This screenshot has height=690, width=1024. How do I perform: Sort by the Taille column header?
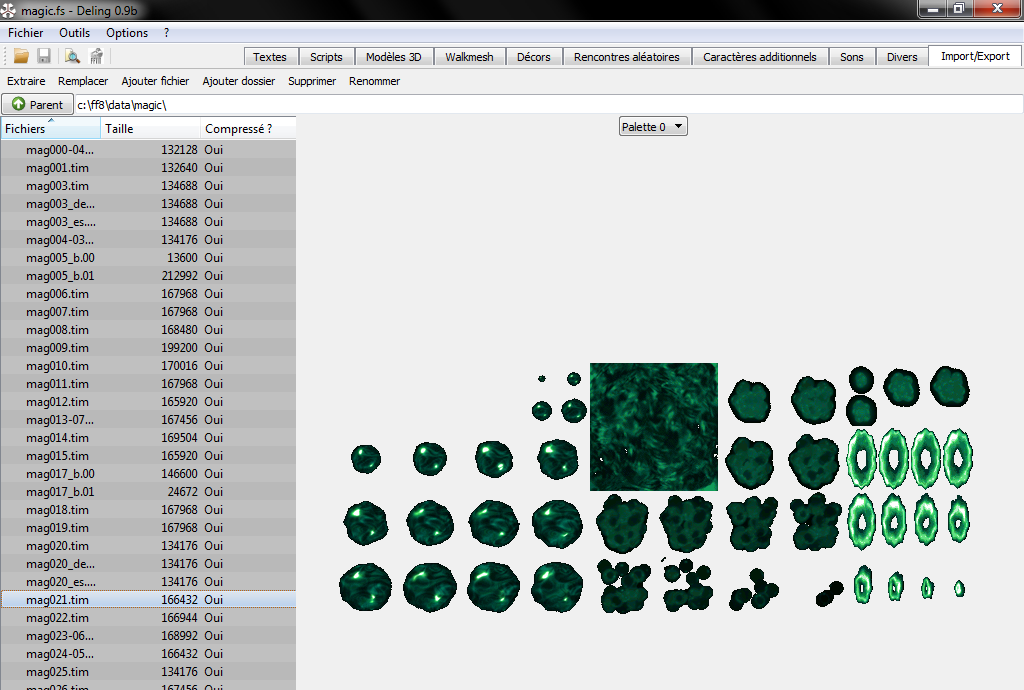coord(150,129)
